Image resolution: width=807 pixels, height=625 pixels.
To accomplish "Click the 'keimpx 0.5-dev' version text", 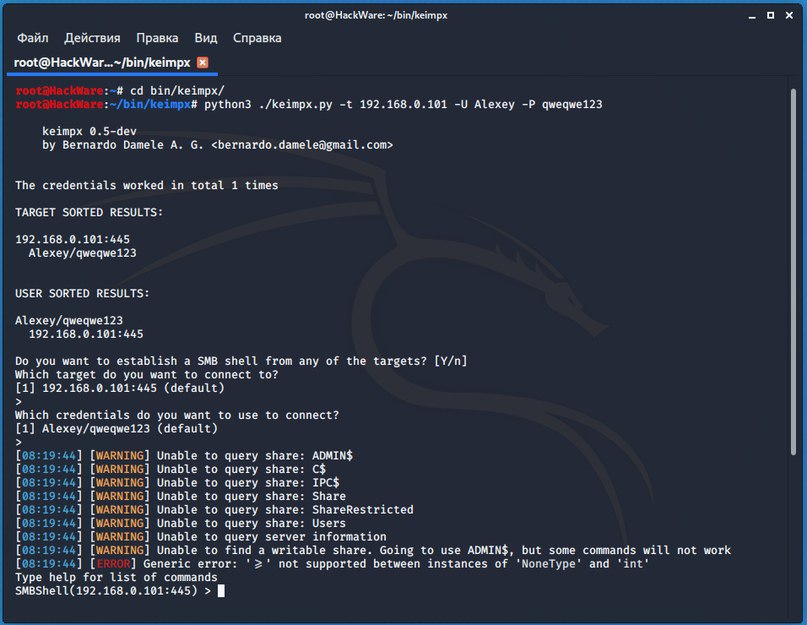I will tap(89, 131).
